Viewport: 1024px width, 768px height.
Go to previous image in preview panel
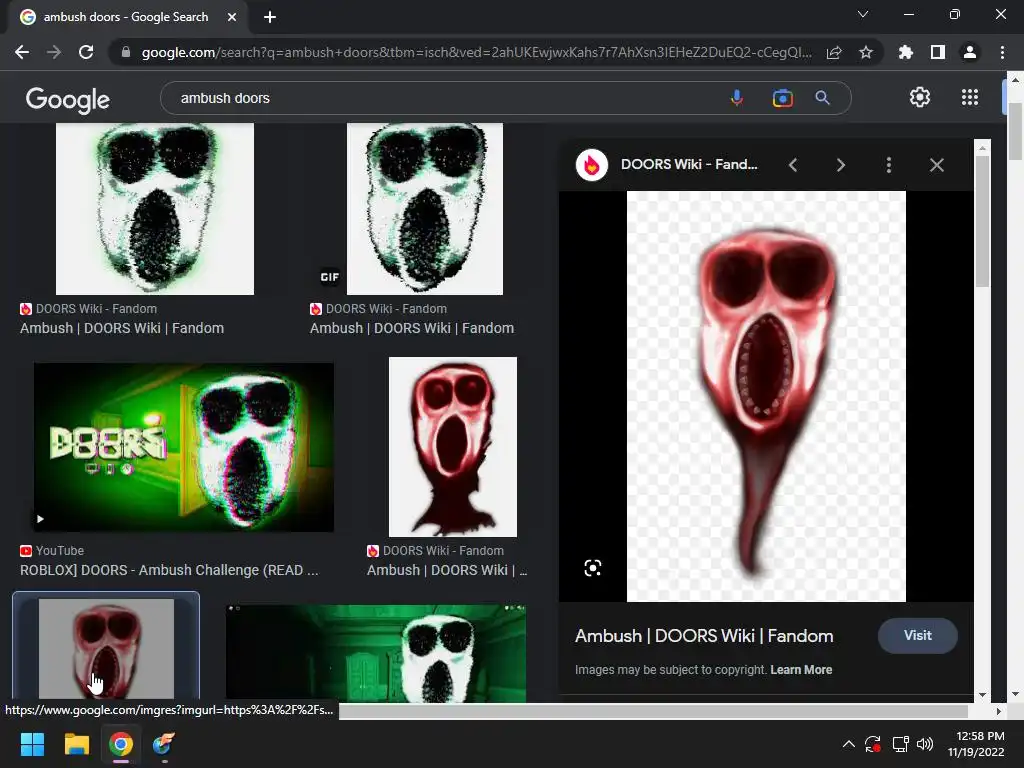pos(793,165)
